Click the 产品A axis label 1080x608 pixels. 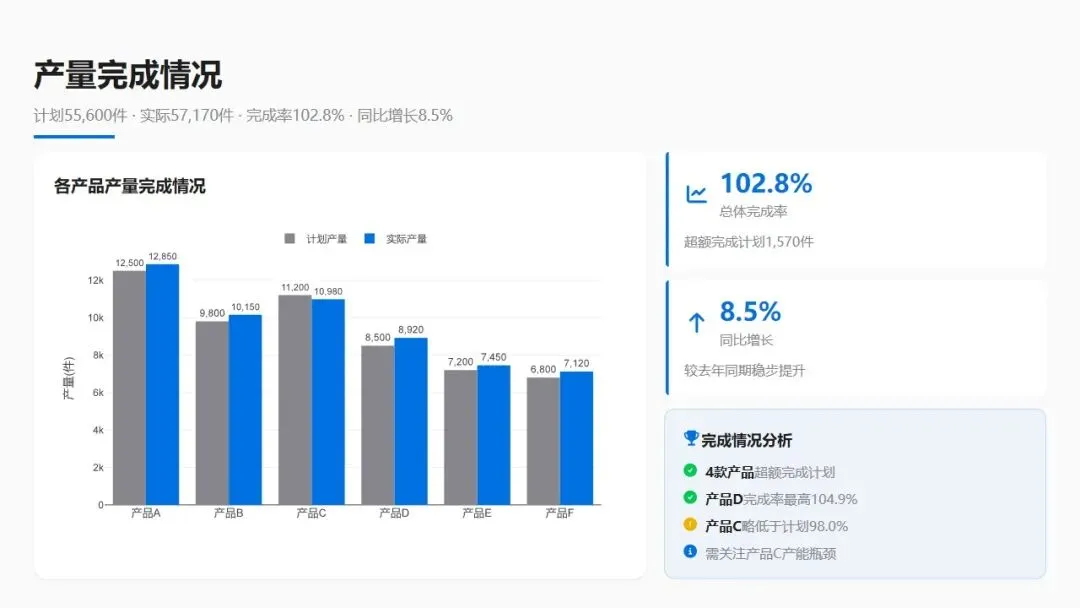point(146,513)
